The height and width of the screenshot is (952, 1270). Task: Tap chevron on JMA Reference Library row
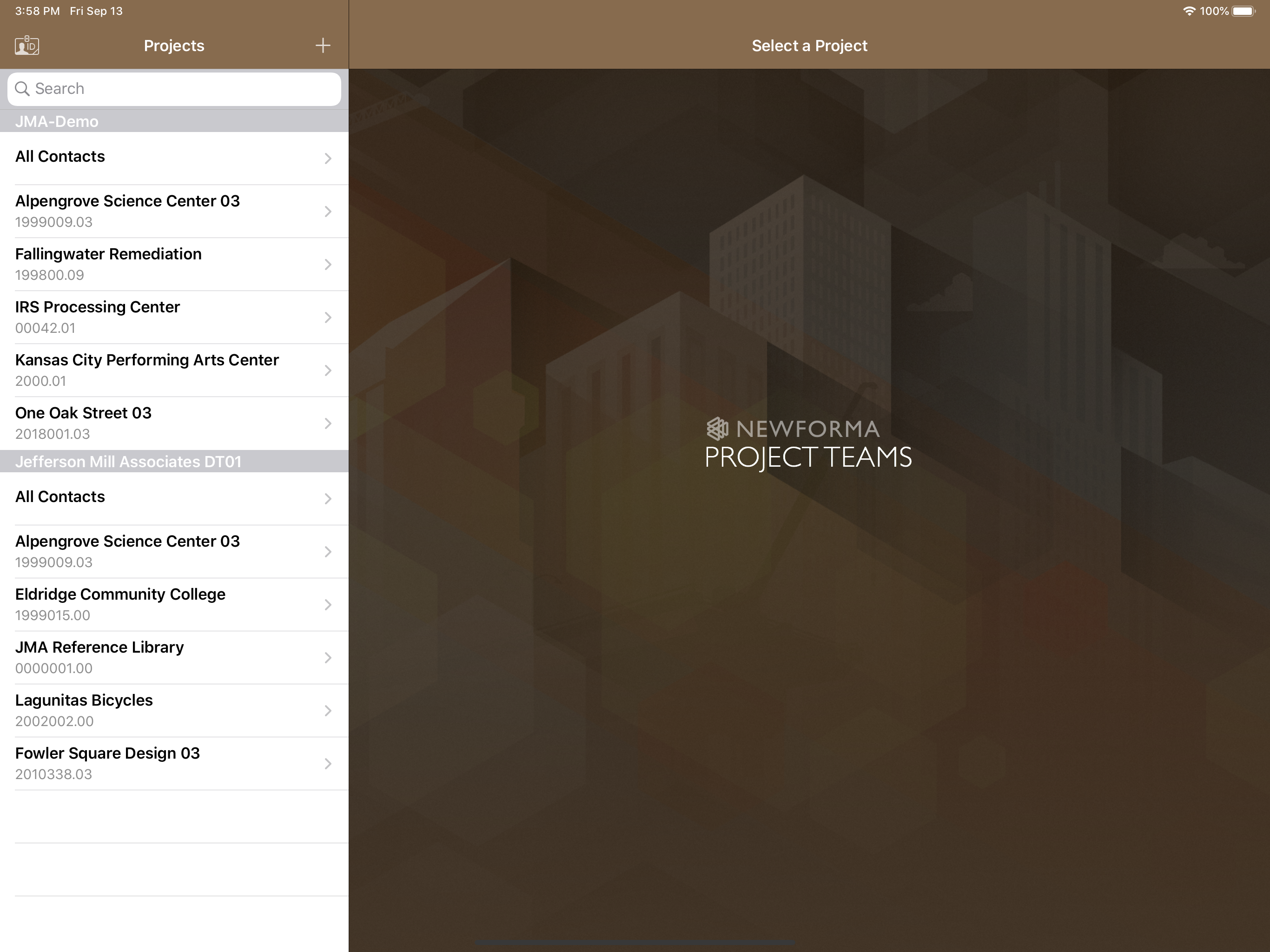[328, 658]
